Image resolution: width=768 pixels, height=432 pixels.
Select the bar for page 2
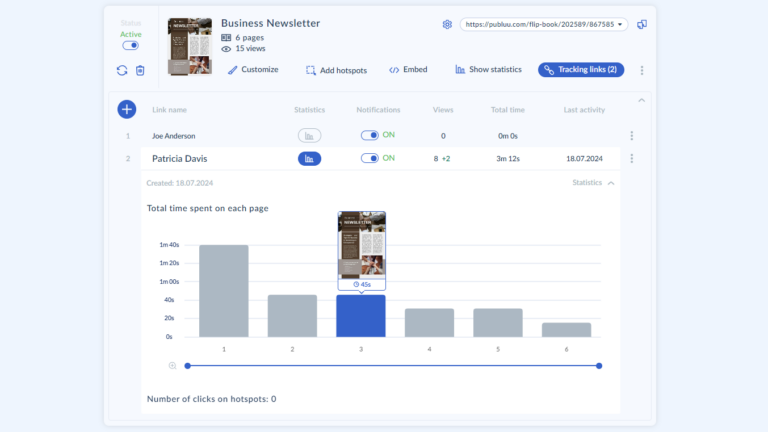[x=292, y=316]
